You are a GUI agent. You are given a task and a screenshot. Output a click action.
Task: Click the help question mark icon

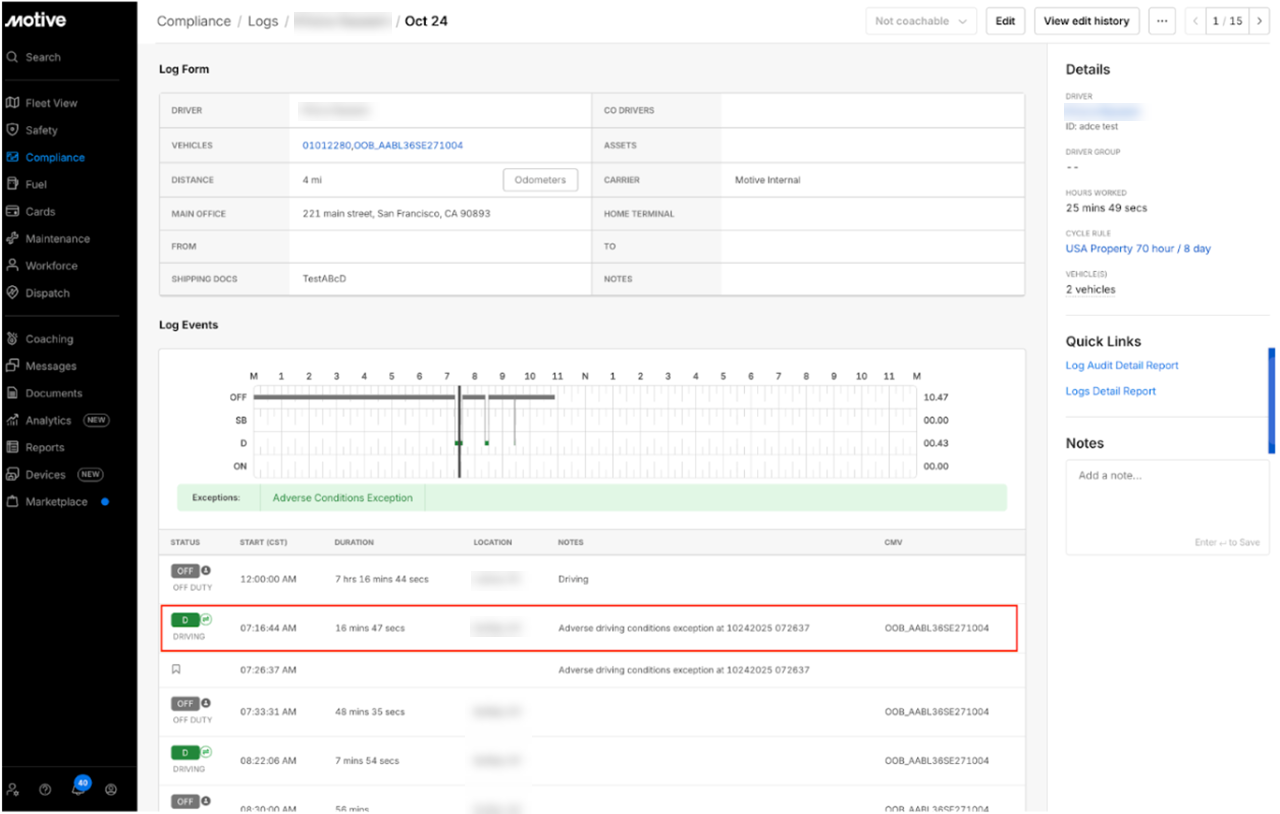click(45, 789)
